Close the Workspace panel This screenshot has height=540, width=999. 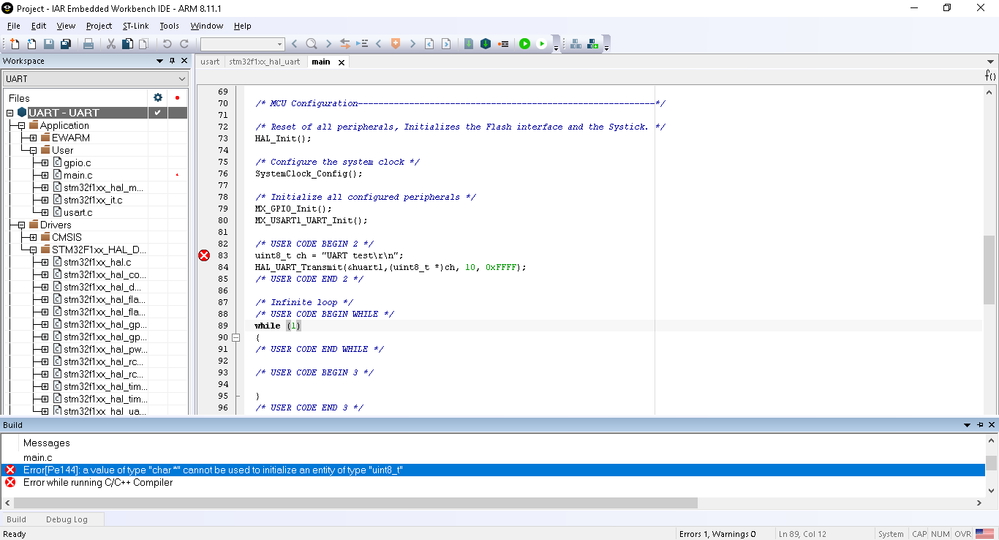[184, 60]
